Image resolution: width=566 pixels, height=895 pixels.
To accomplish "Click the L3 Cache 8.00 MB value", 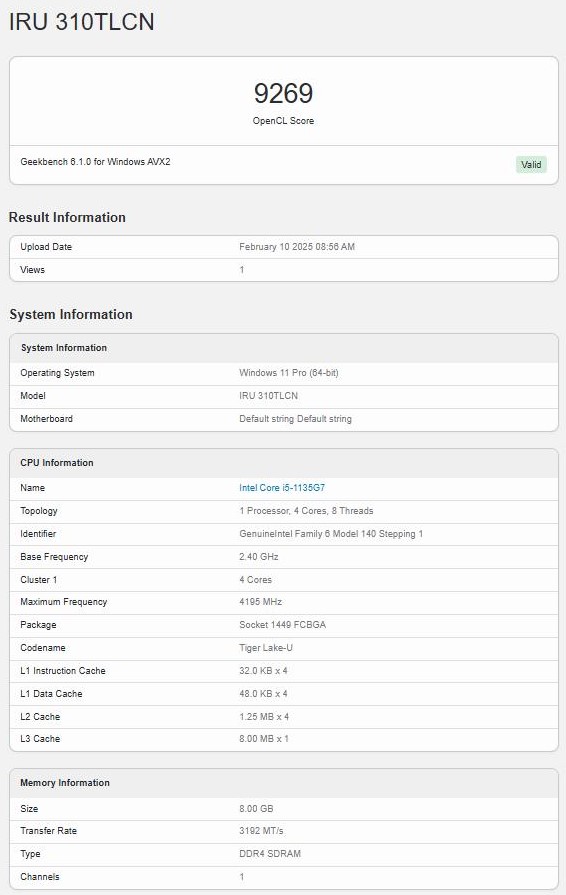I will pos(264,739).
